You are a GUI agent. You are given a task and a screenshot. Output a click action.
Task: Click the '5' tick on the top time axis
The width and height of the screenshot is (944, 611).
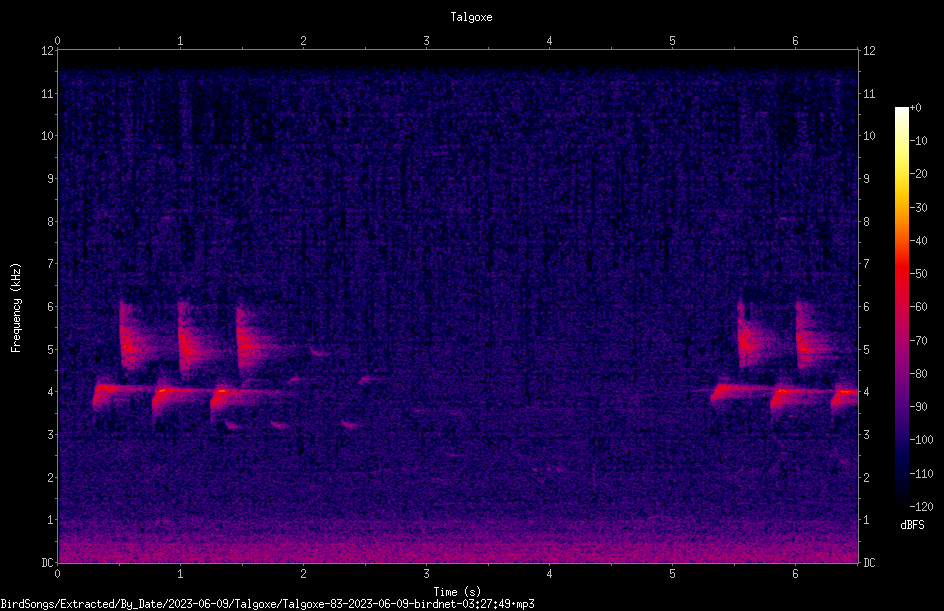coord(672,41)
